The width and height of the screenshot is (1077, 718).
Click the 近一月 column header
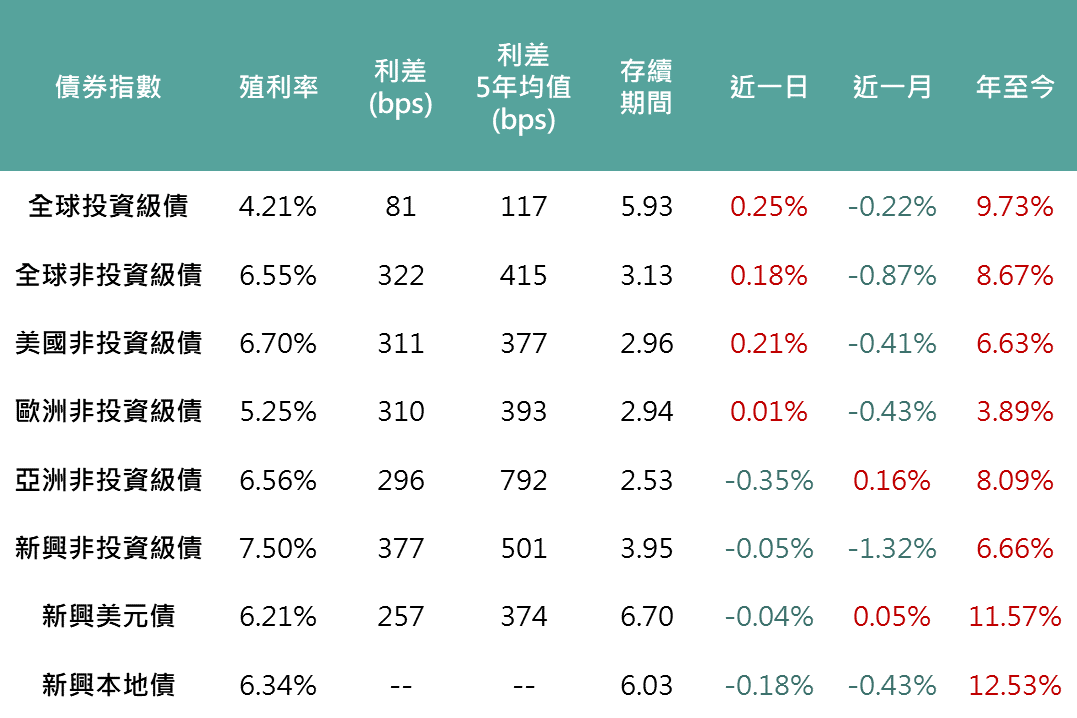(892, 87)
